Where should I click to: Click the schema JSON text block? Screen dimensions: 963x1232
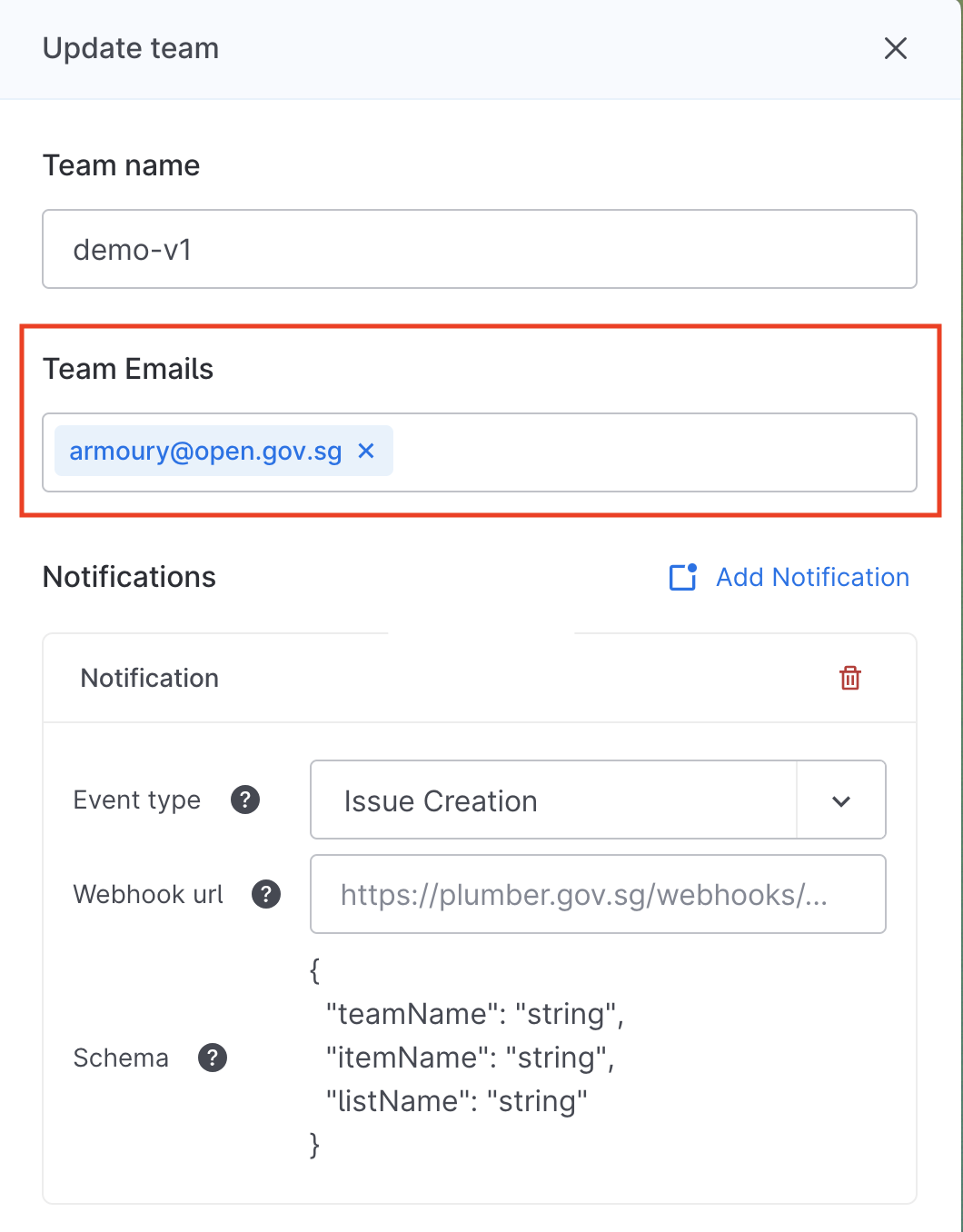tap(467, 1058)
